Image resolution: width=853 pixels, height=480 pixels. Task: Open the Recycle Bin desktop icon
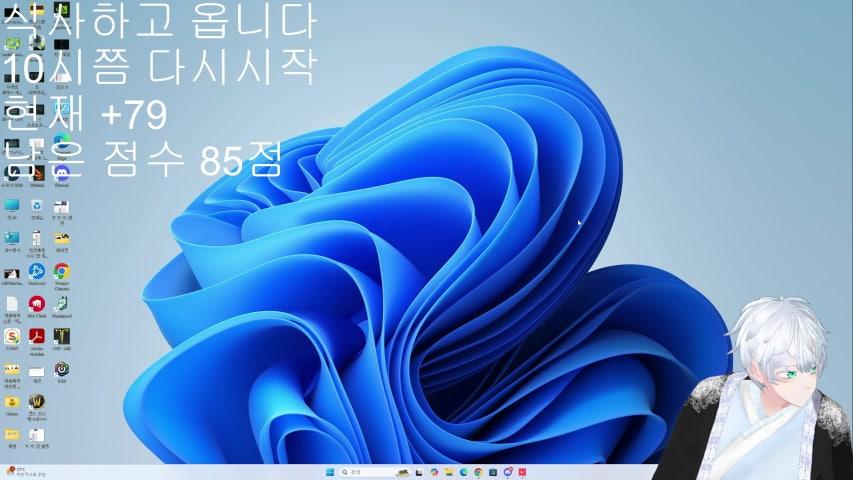(36, 206)
